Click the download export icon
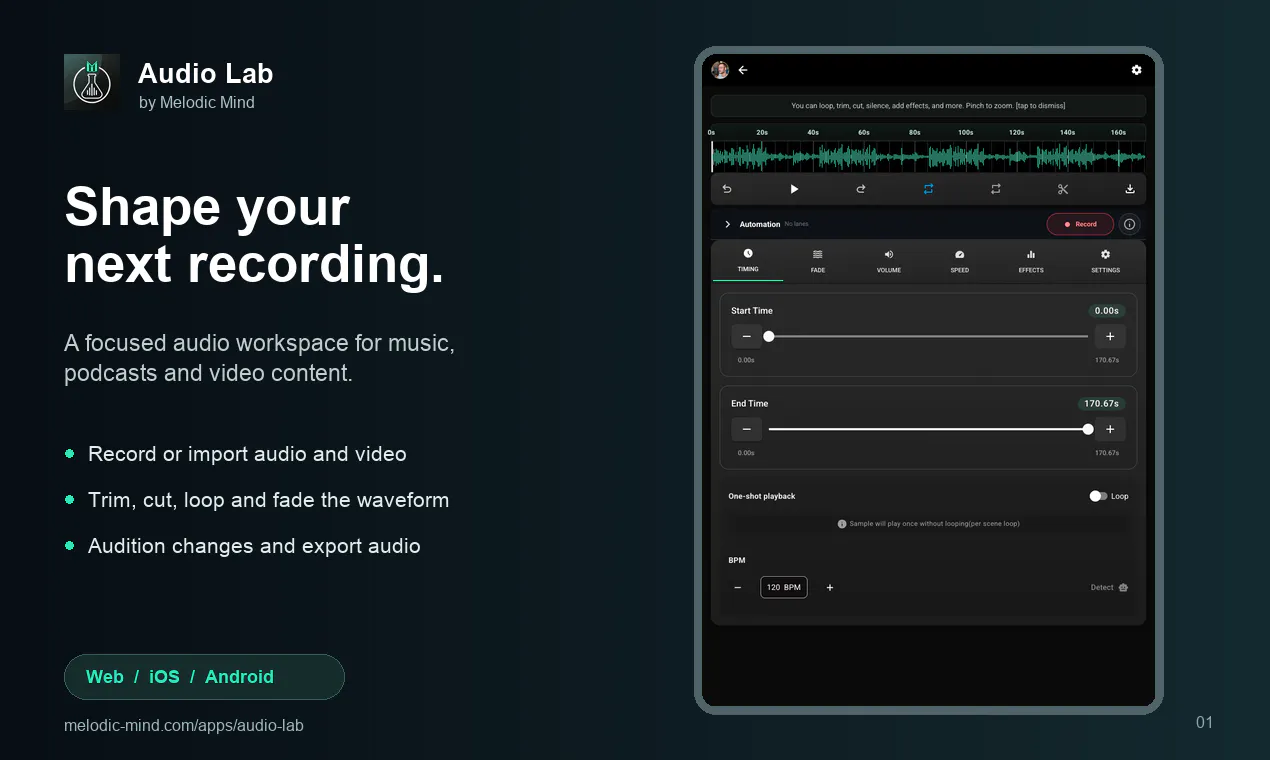This screenshot has width=1270, height=760. (1130, 189)
